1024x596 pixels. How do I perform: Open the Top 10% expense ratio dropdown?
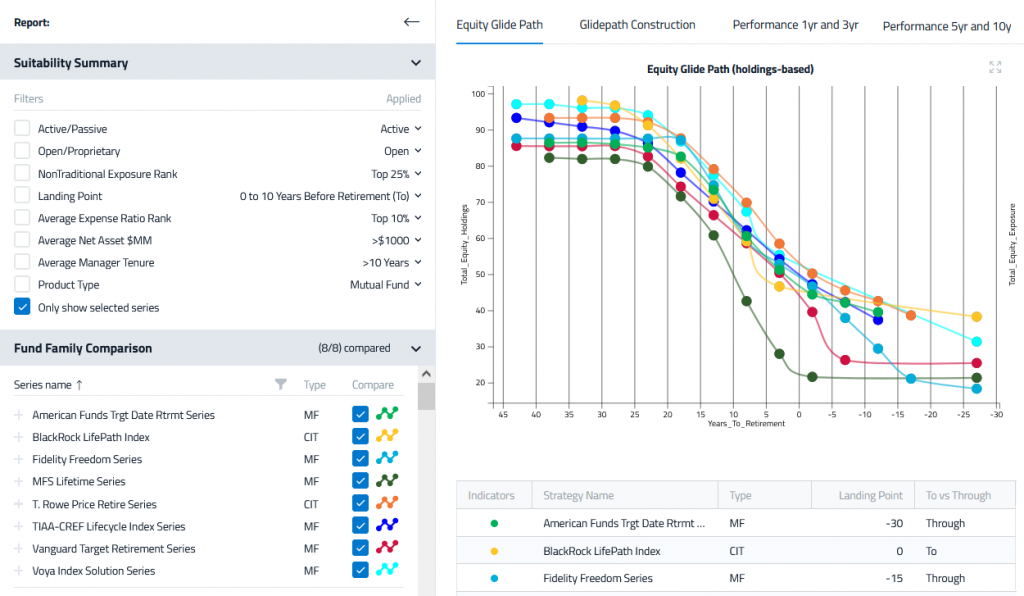pyautogui.click(x=396, y=219)
